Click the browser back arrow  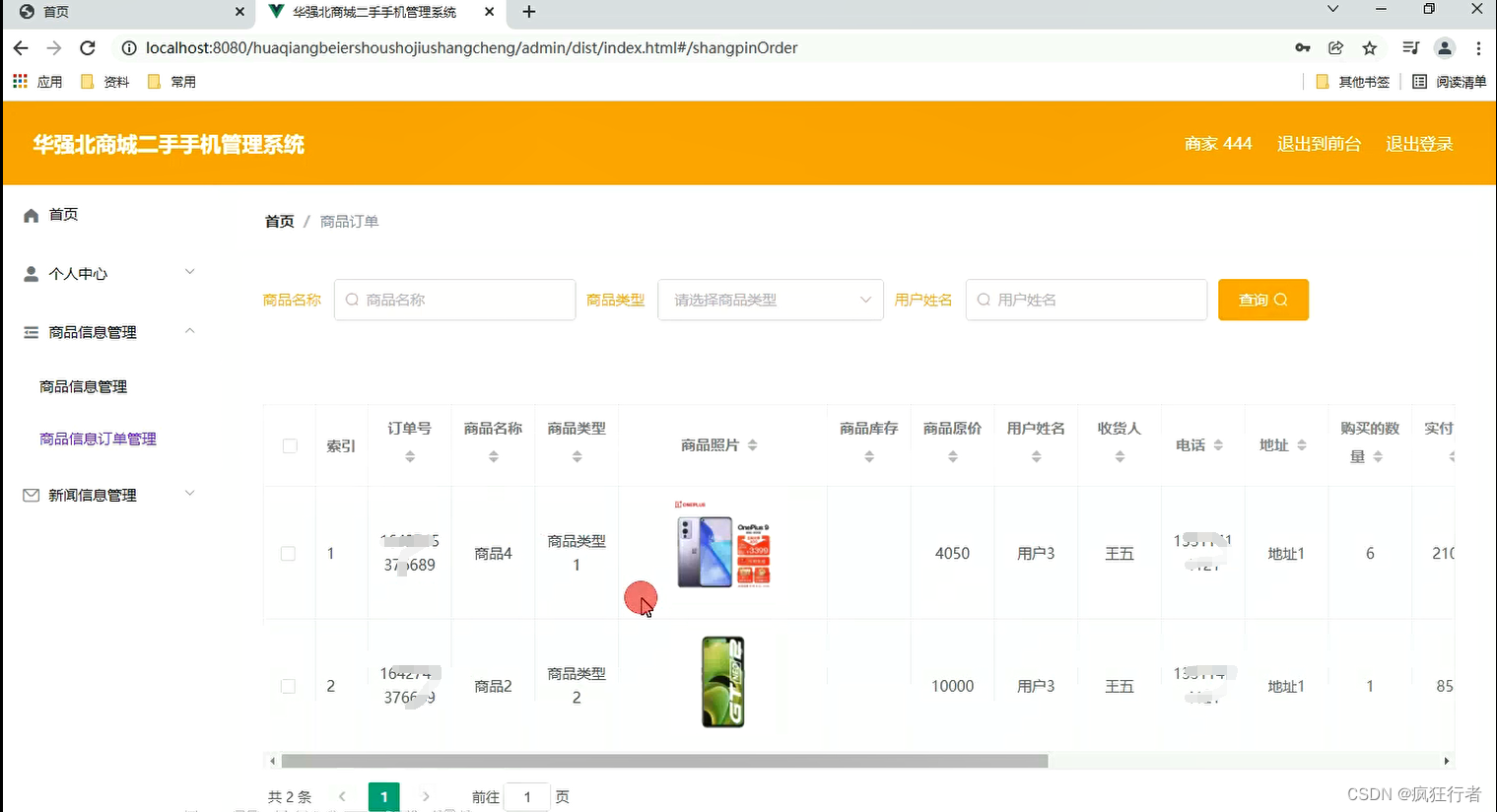[x=21, y=48]
